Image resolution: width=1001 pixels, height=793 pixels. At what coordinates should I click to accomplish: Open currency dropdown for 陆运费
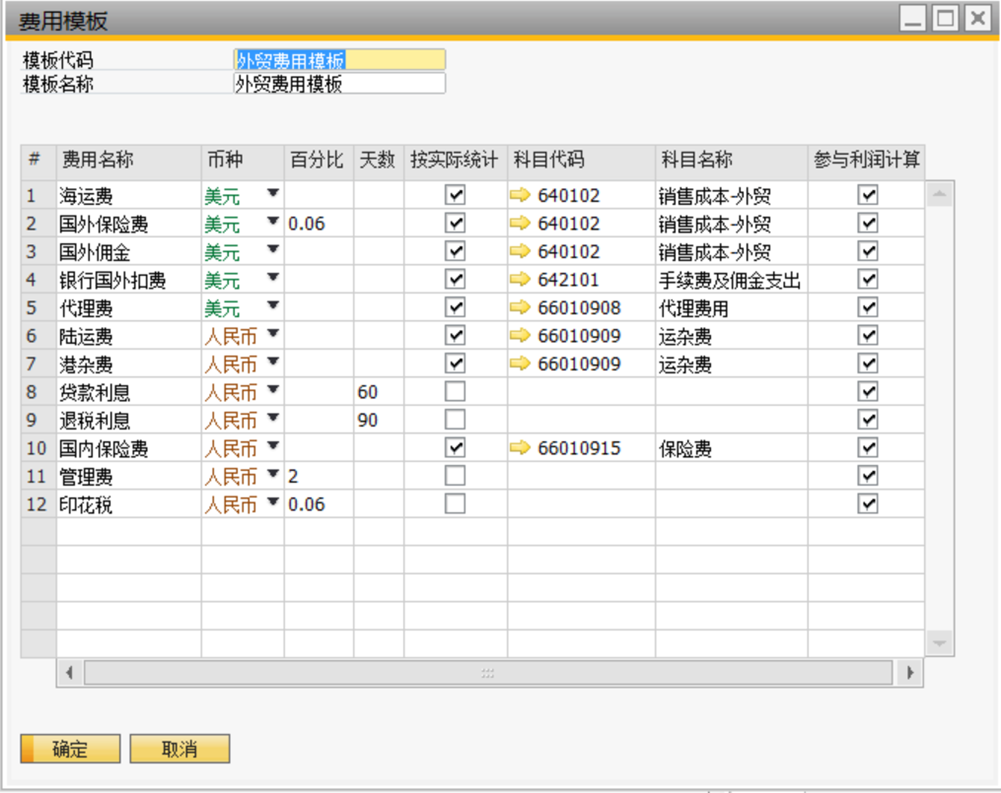tap(273, 333)
